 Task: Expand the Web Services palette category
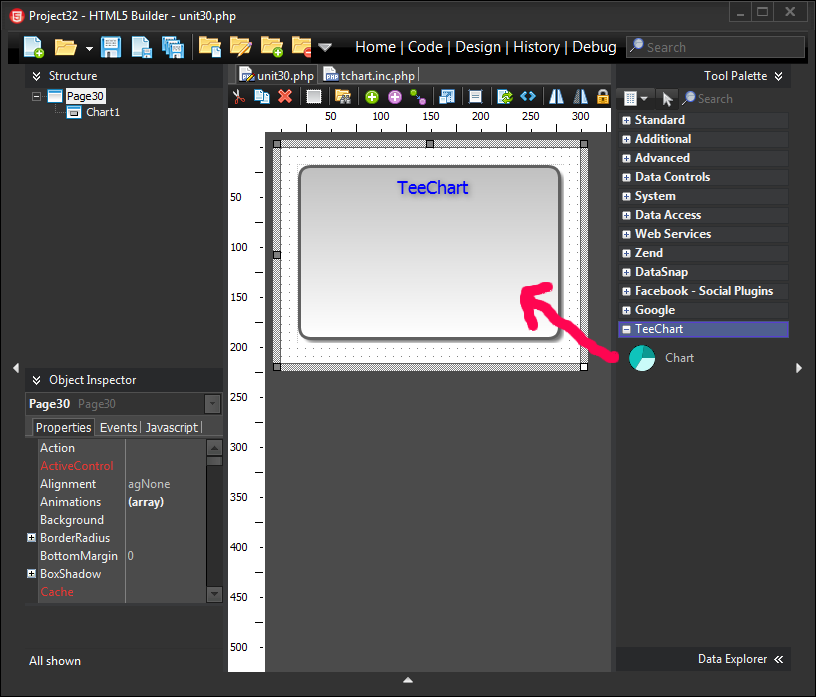point(627,234)
